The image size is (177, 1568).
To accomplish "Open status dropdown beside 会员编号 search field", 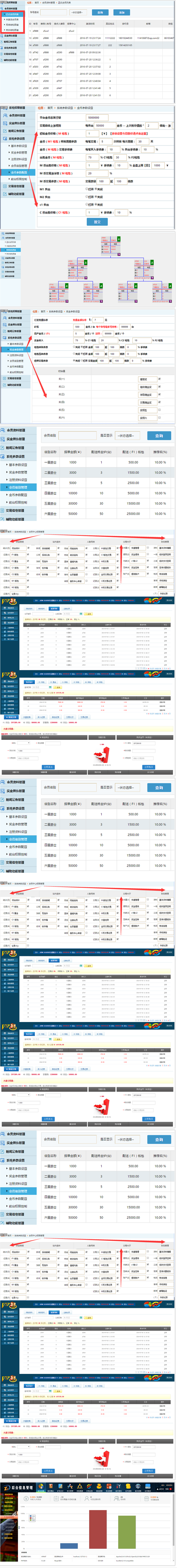I will pos(78,12).
